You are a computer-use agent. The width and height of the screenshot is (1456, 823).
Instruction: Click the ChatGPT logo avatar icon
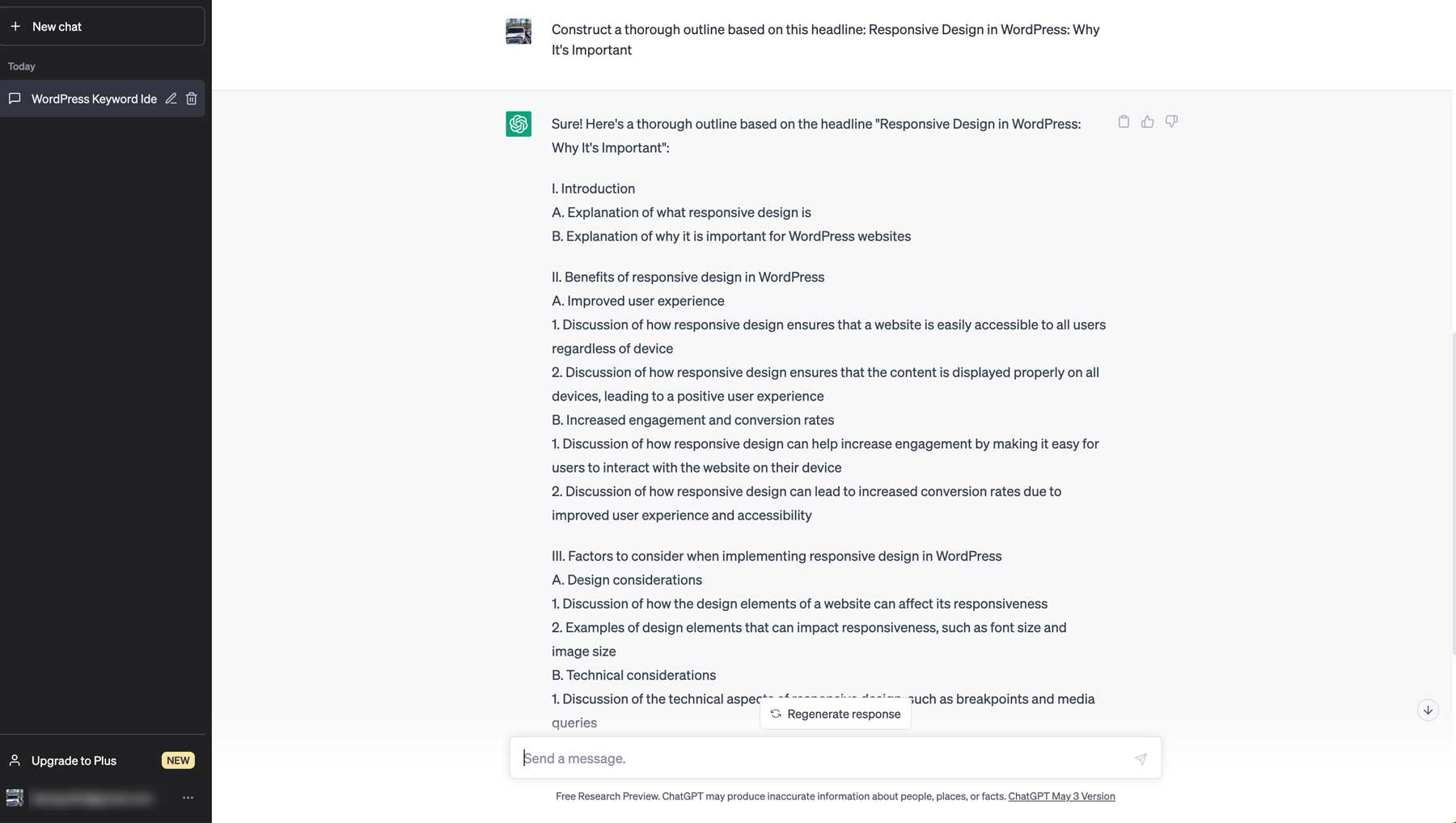[518, 124]
